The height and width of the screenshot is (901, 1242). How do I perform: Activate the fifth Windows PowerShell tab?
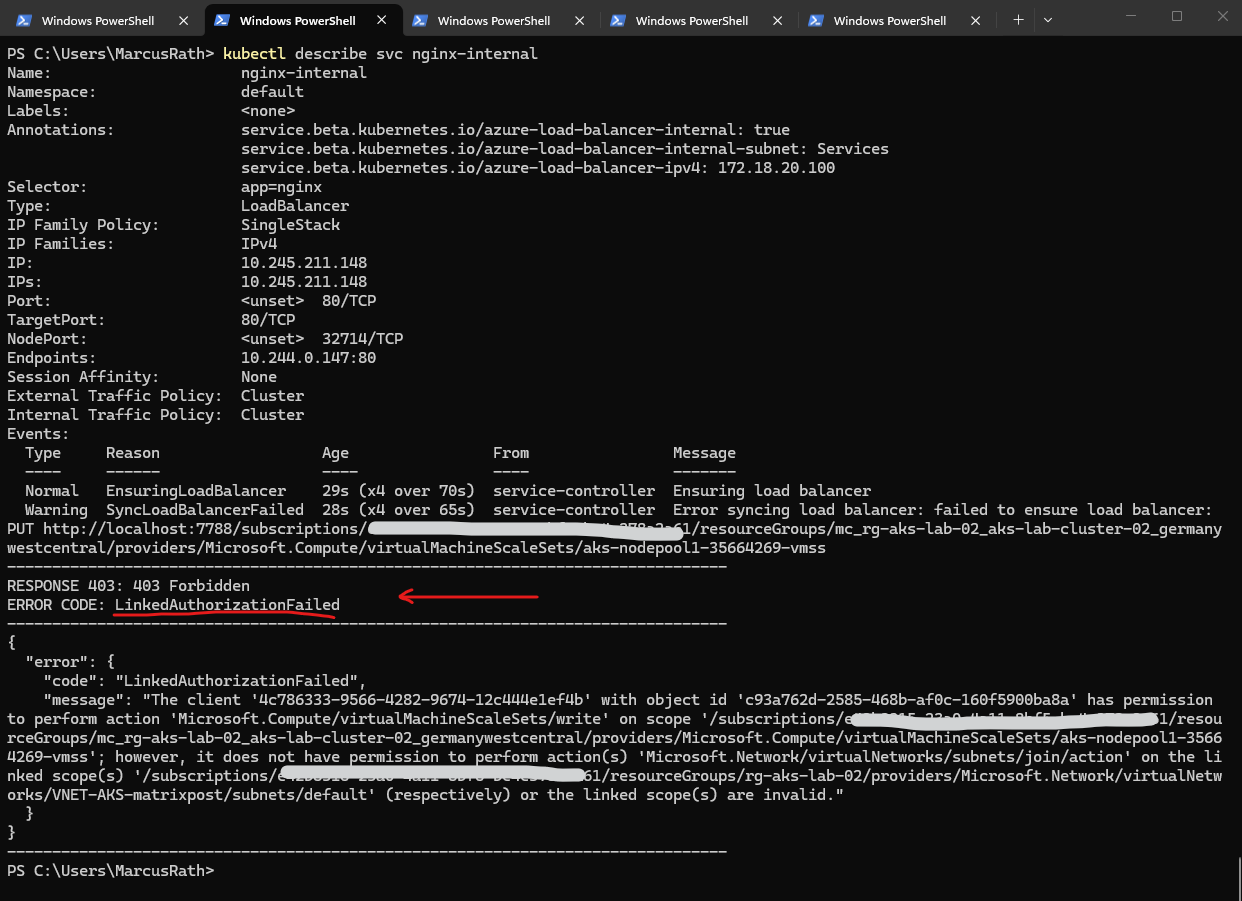(889, 20)
